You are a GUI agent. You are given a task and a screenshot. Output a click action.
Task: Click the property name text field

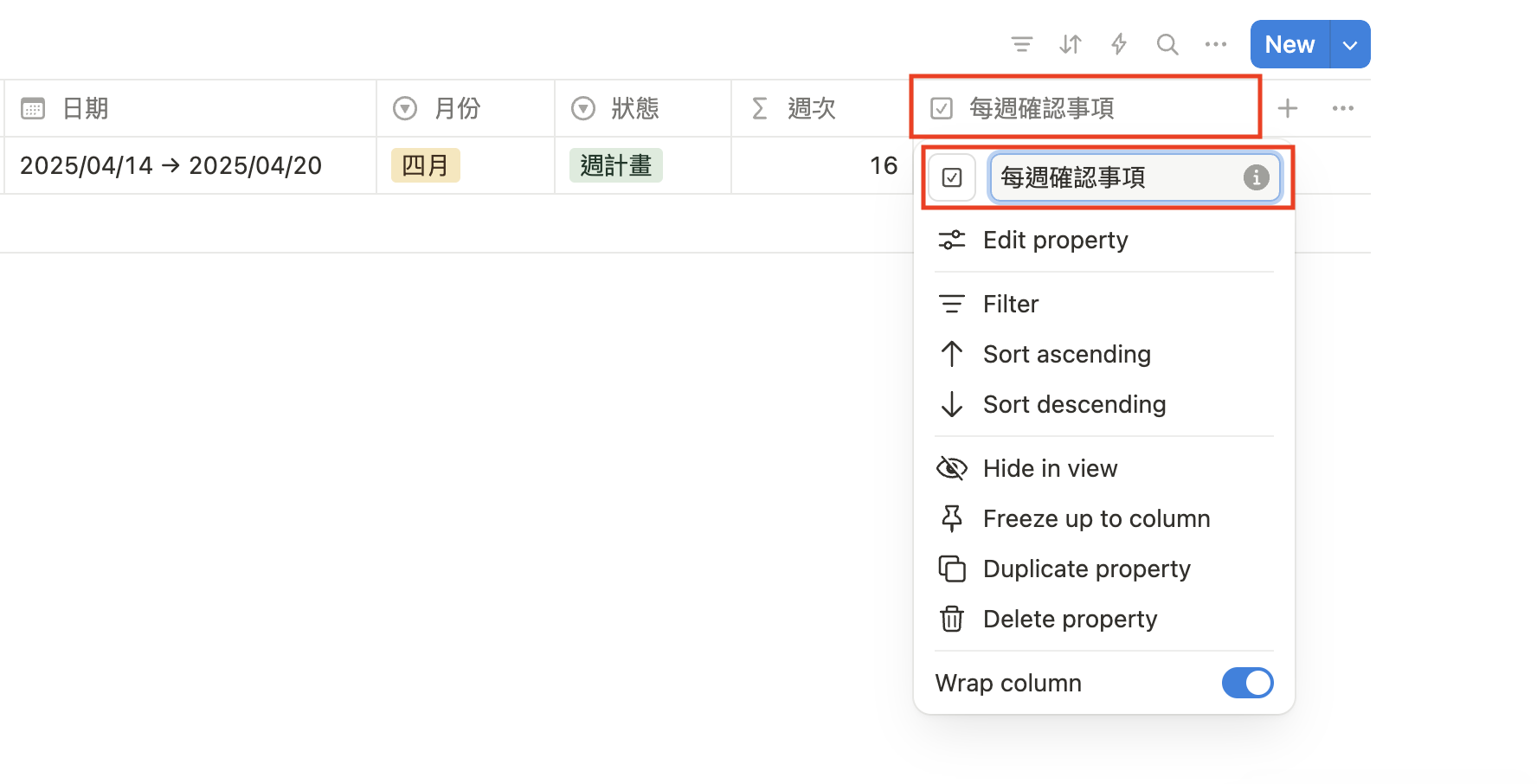click(x=1115, y=177)
